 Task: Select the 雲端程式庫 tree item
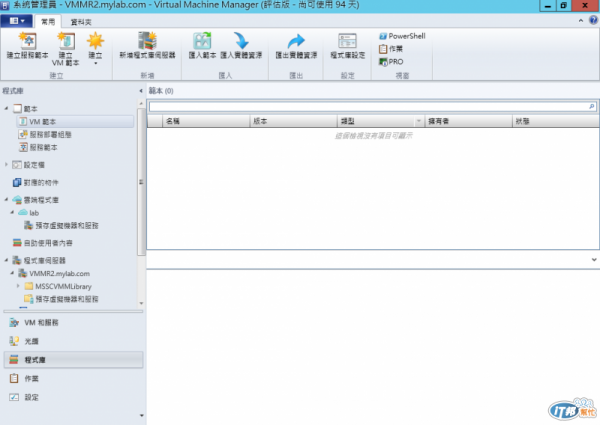[x=36, y=200]
